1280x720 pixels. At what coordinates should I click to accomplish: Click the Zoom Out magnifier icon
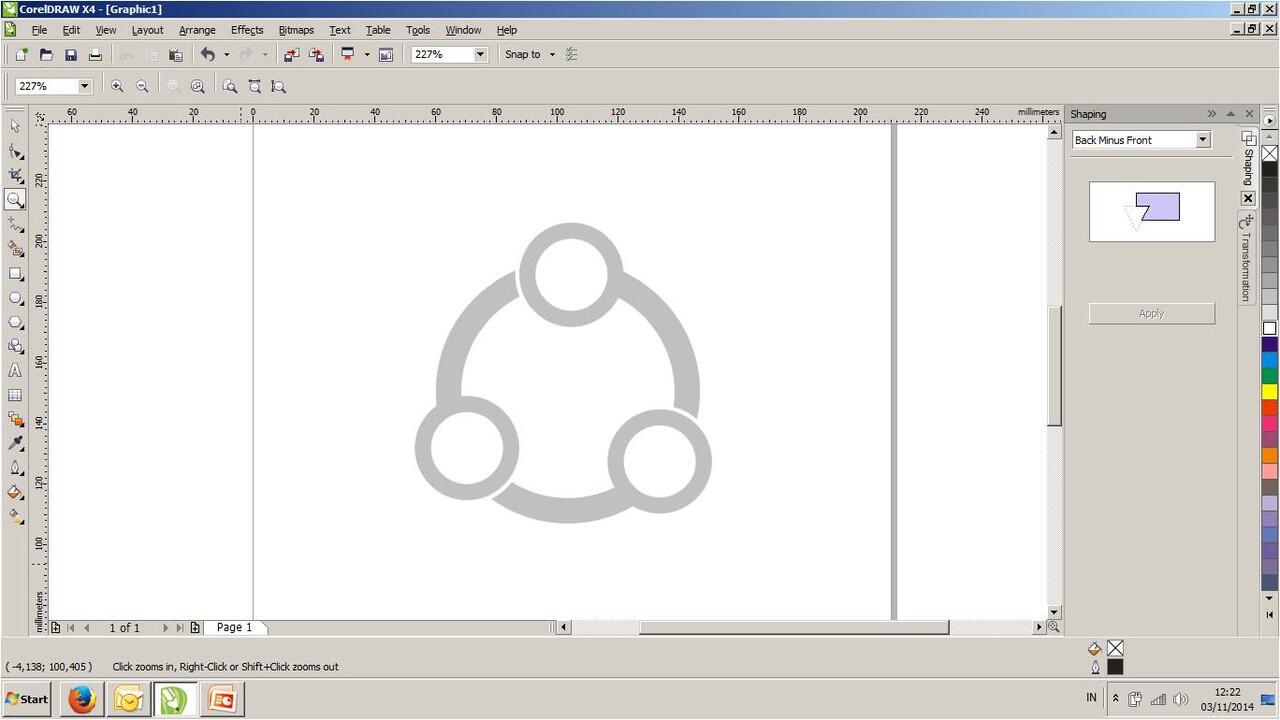[142, 87]
